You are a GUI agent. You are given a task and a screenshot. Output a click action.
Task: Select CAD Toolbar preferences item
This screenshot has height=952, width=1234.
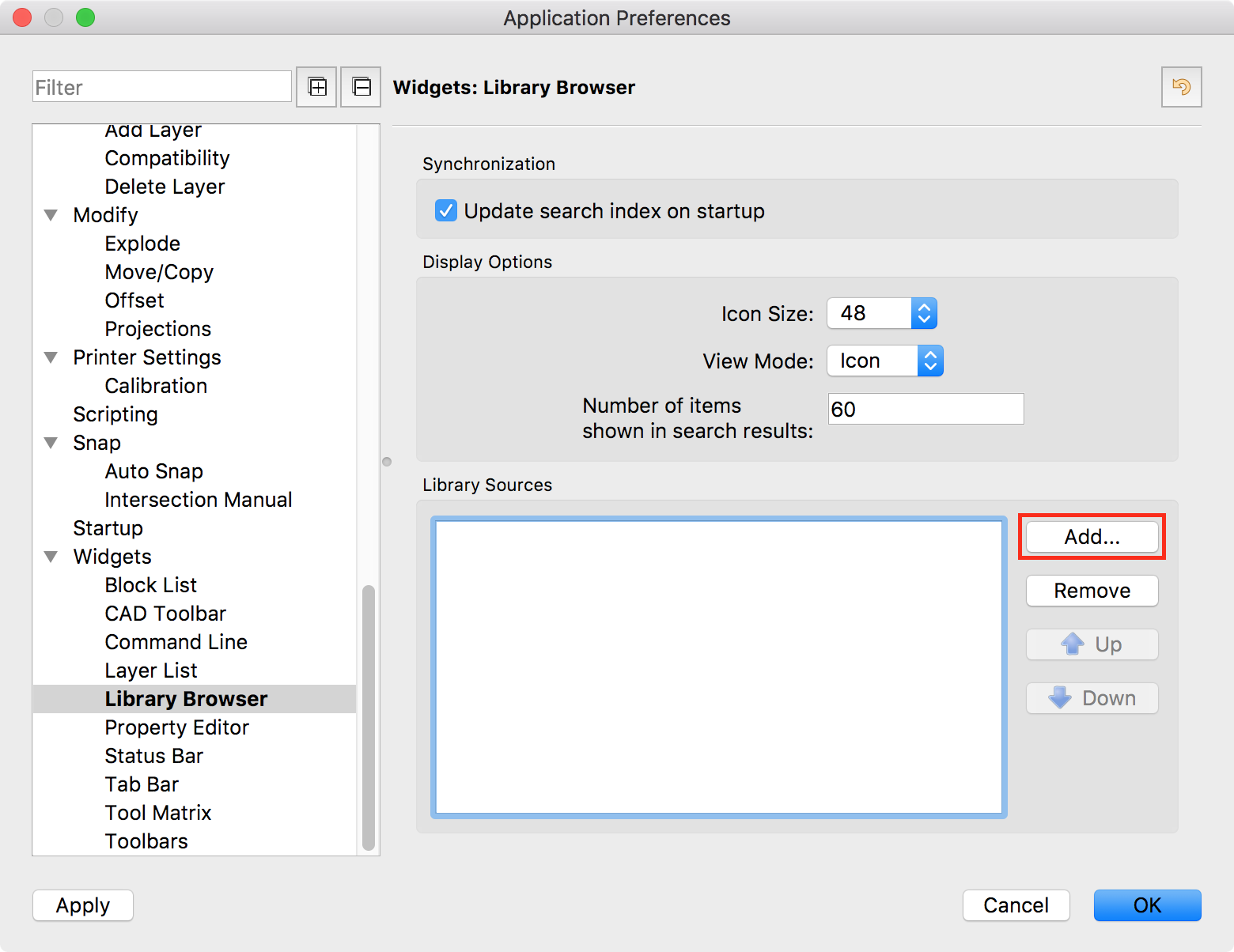[x=165, y=614]
